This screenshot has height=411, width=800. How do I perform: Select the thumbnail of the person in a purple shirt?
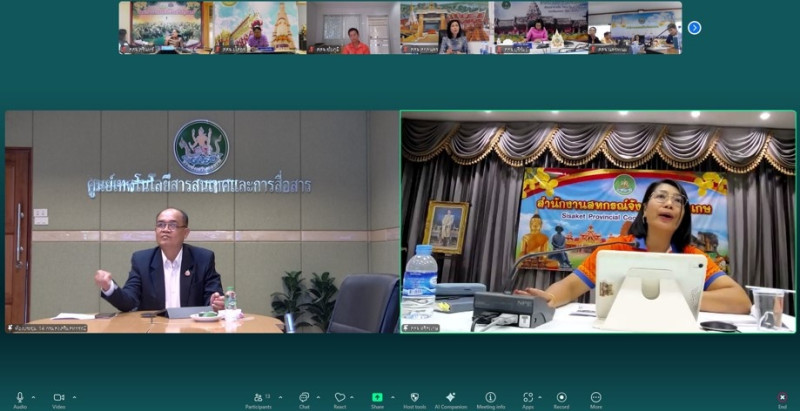(260, 28)
